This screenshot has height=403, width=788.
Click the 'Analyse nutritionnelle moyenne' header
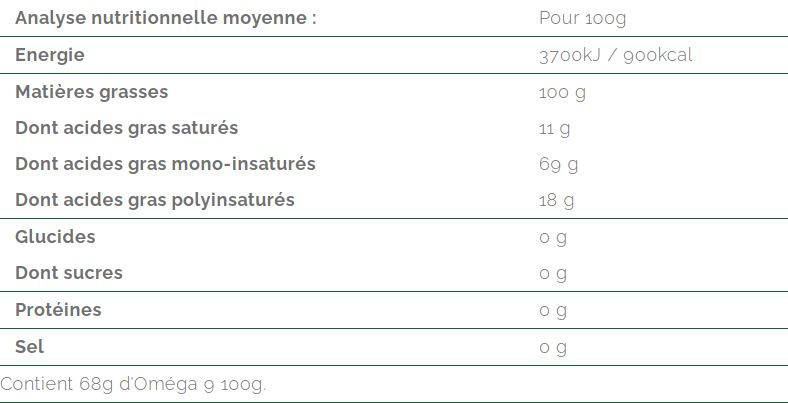pos(165,19)
